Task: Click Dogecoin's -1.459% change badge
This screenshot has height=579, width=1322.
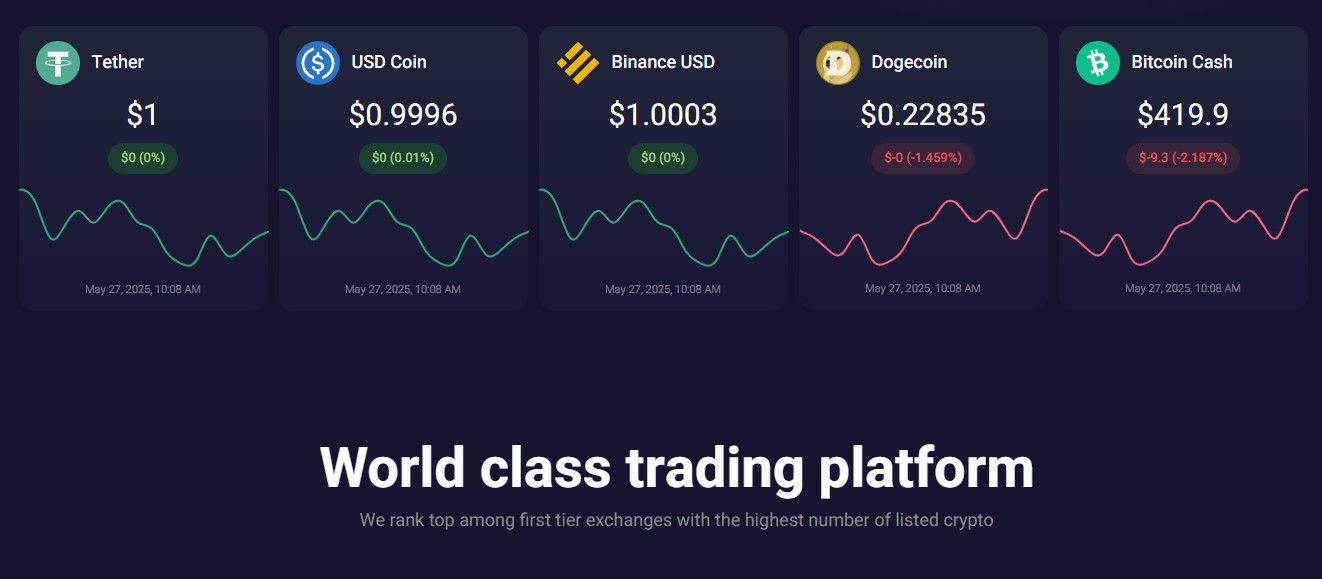Action: pos(923,158)
